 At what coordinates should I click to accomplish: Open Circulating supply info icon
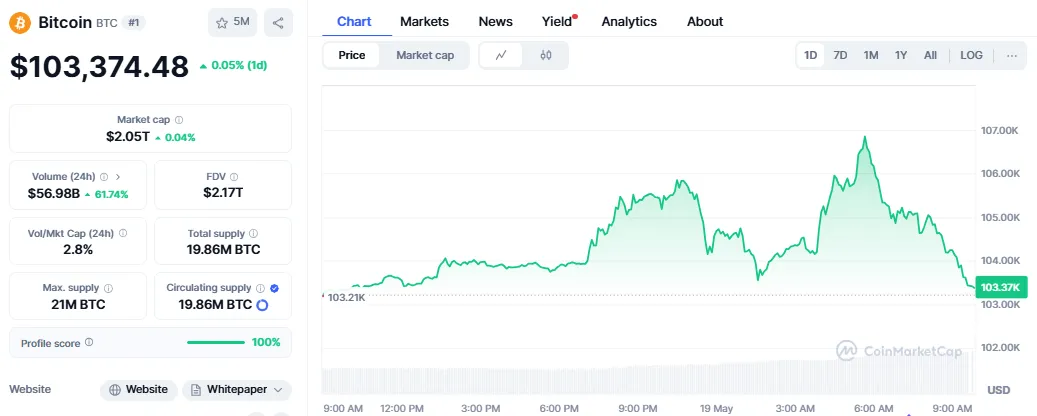(261, 288)
